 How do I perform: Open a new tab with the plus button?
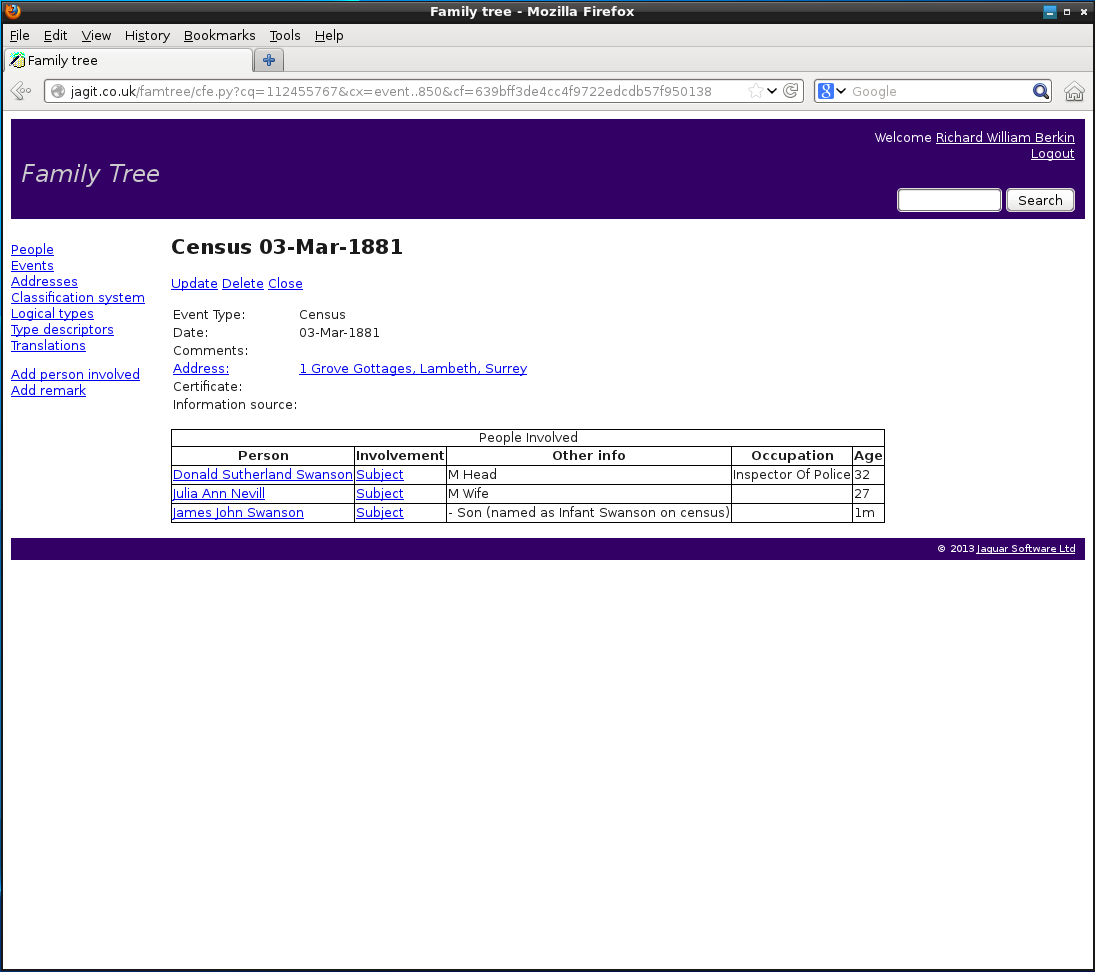[x=268, y=60]
